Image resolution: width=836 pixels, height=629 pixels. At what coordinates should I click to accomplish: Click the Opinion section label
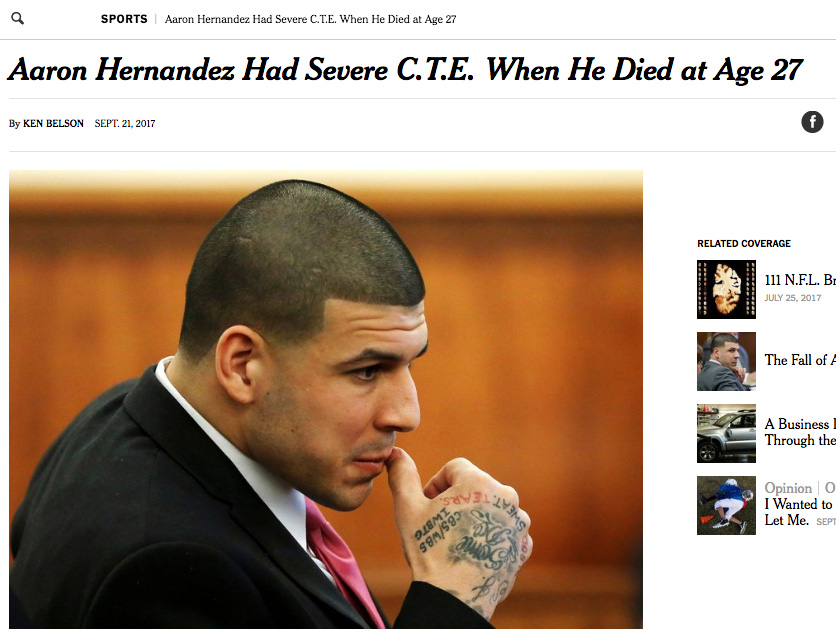point(788,488)
